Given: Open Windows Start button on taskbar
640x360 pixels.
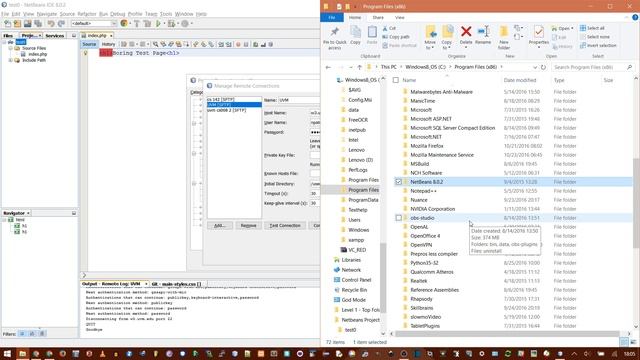Looking at the screenshot, I should point(8,353).
